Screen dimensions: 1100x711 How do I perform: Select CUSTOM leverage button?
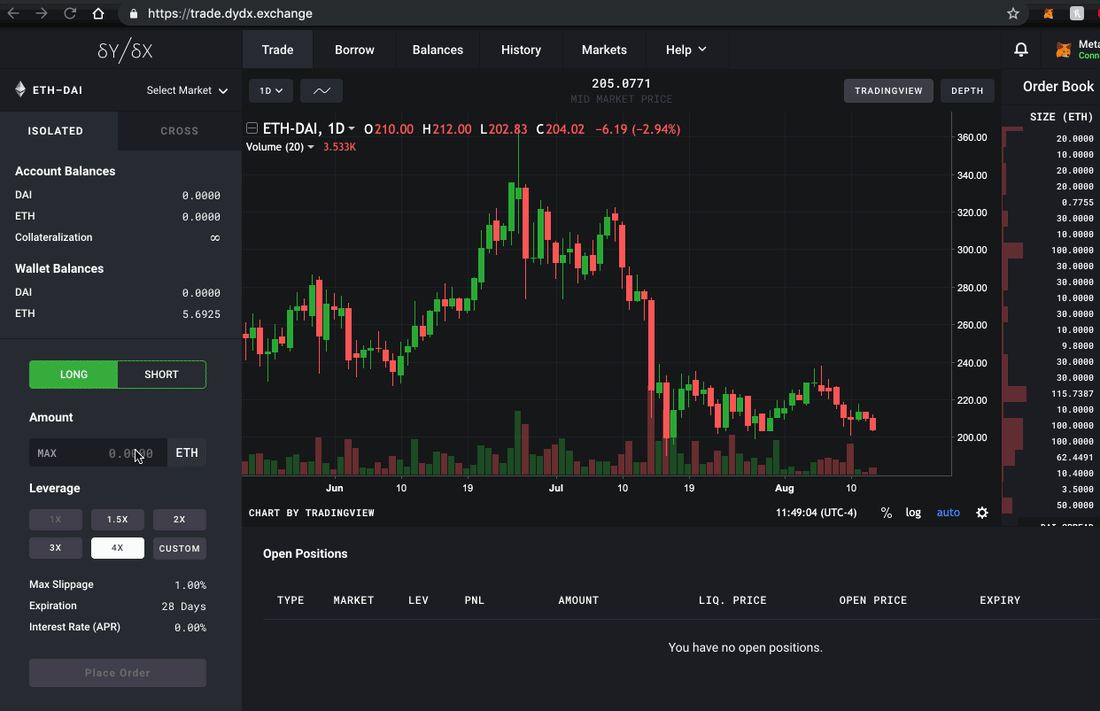pos(180,548)
